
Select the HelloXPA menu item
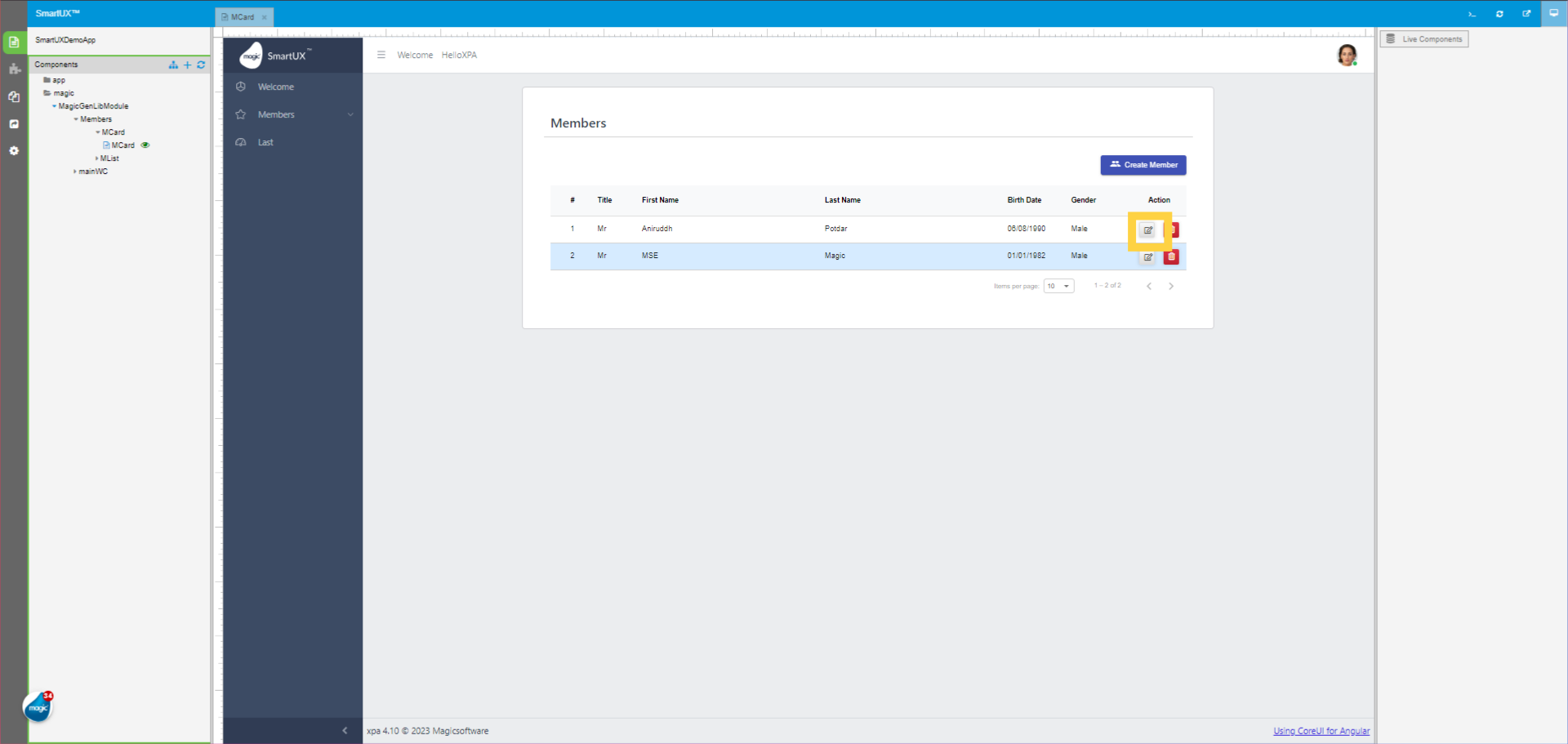click(459, 55)
